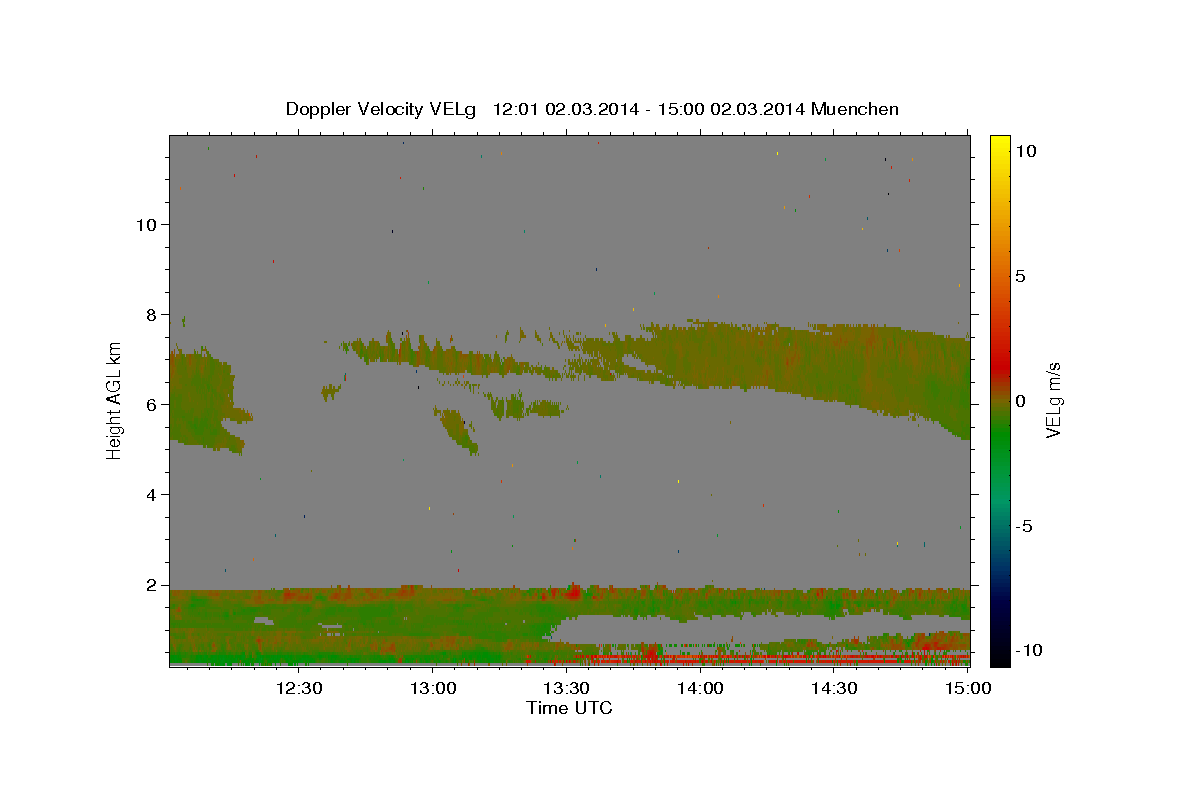Screen dimensions: 1200x800
Task: Click the small slanted cloud streak near 13:05 at 5 km
Action: click(456, 430)
